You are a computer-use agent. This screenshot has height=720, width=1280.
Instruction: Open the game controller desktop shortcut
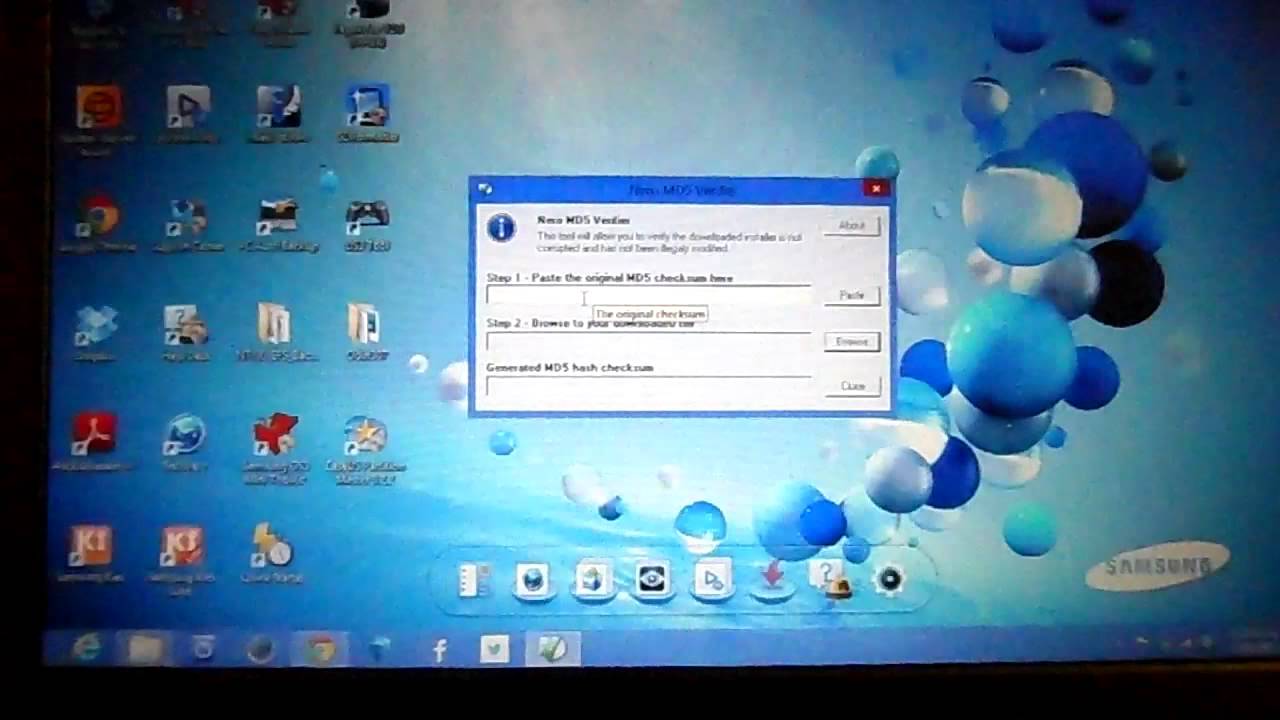(x=367, y=214)
